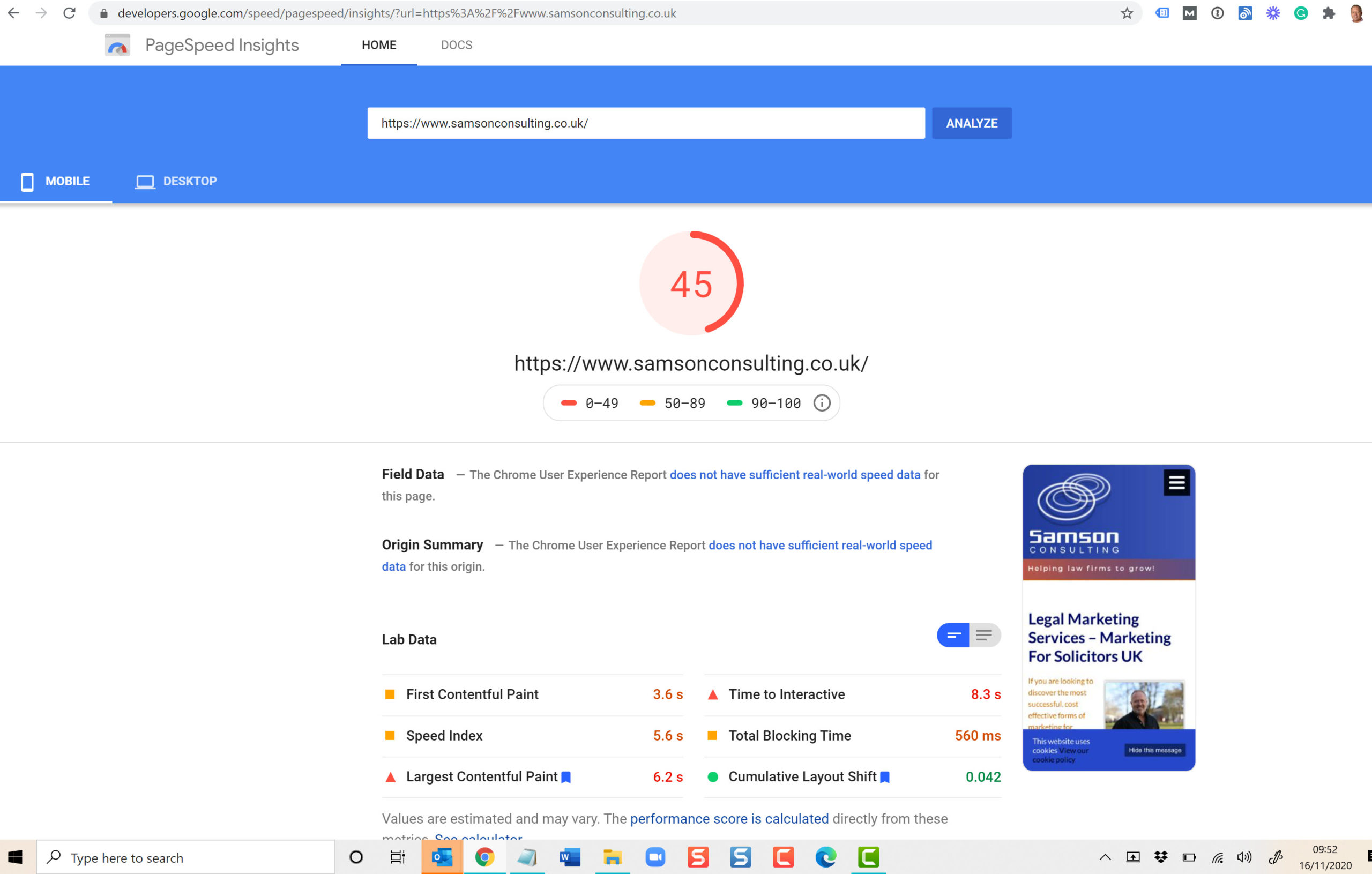Open 'performance score is calculated' link
Screen dimensions: 1372x874
729,819
